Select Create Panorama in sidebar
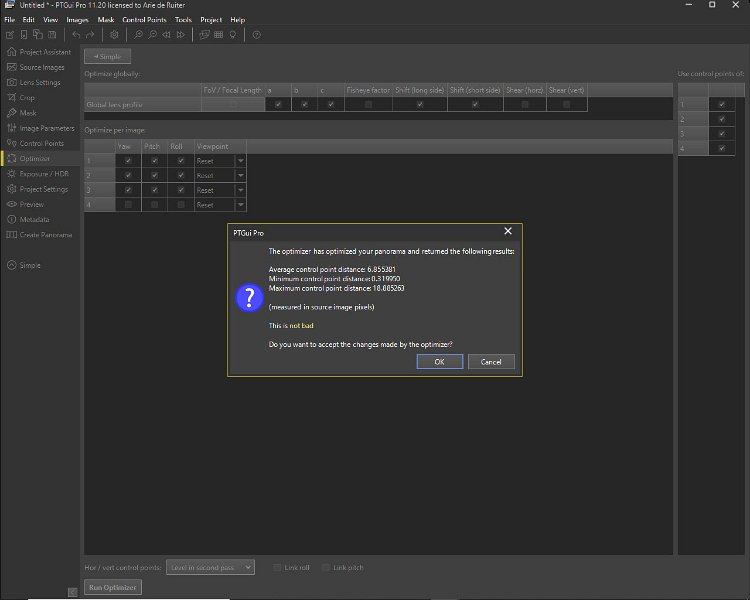750x600 pixels. pos(46,235)
